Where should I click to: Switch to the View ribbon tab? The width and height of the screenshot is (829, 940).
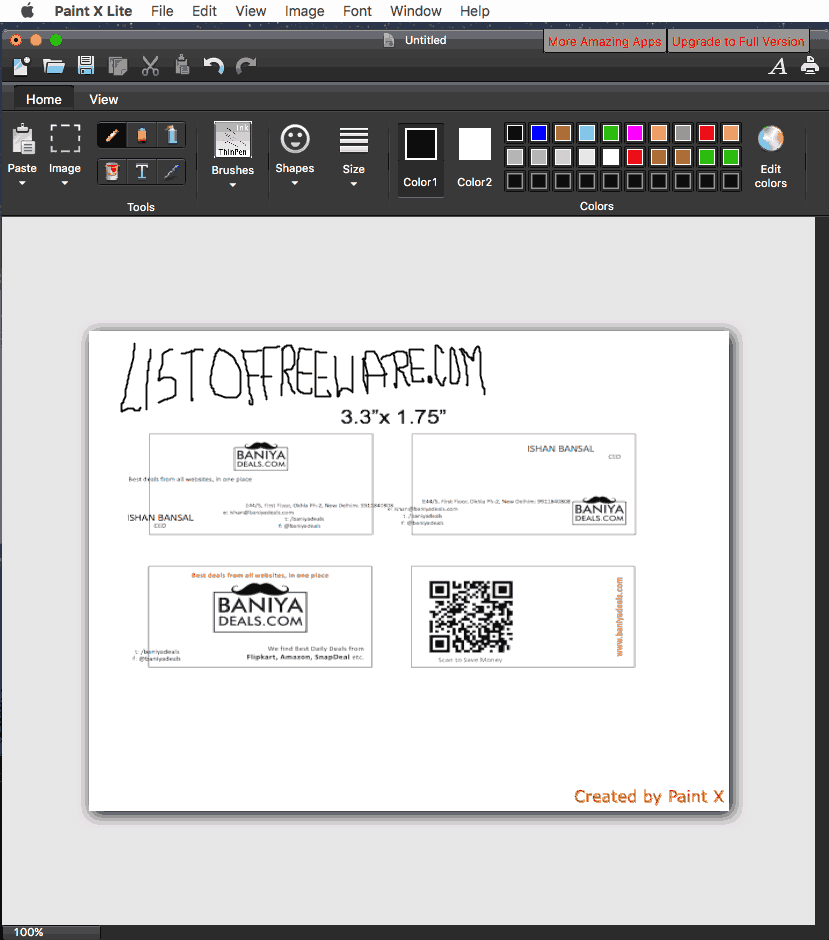[x=104, y=99]
